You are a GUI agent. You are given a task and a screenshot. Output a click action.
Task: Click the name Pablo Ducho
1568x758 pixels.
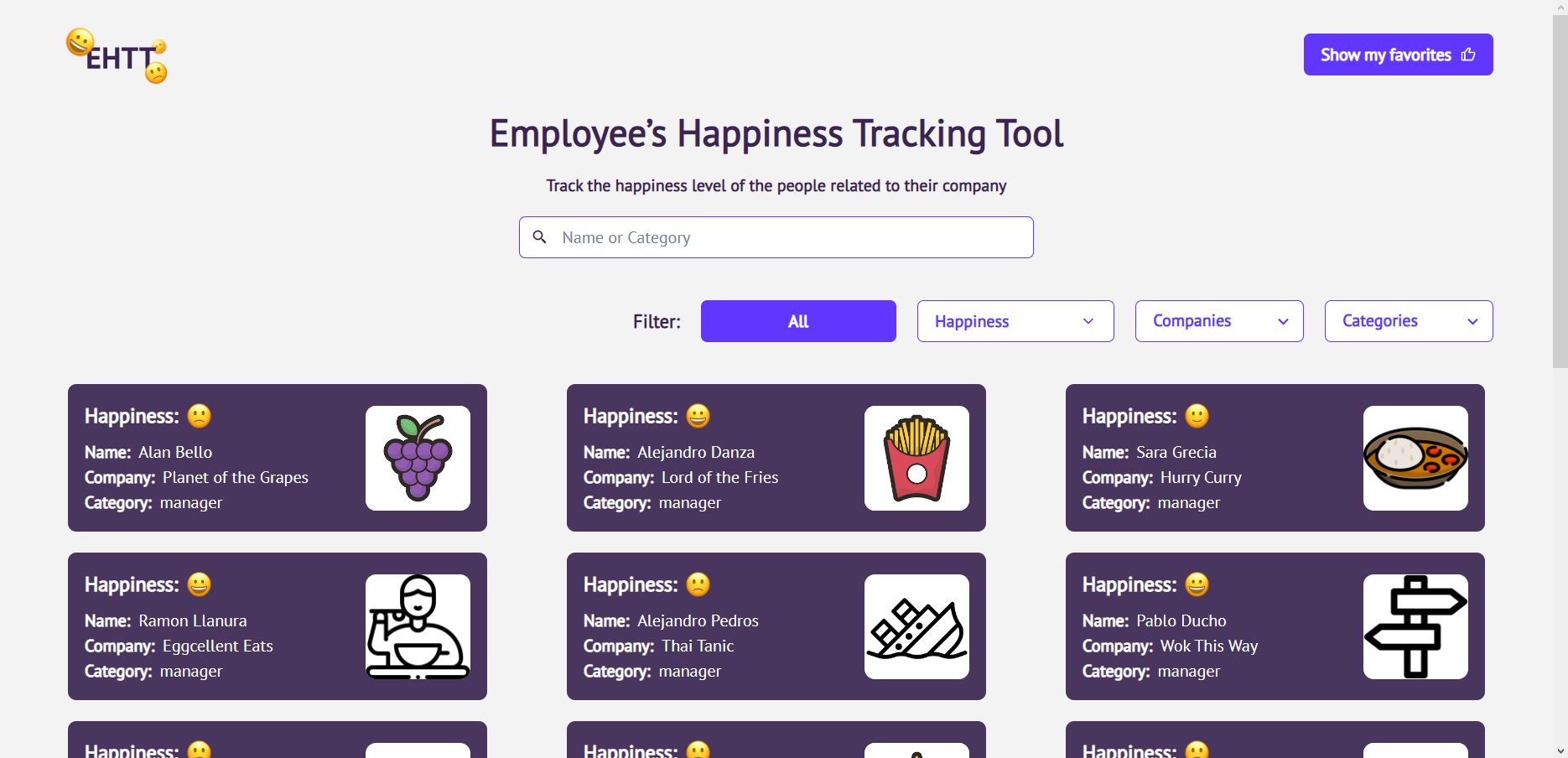tap(1181, 620)
